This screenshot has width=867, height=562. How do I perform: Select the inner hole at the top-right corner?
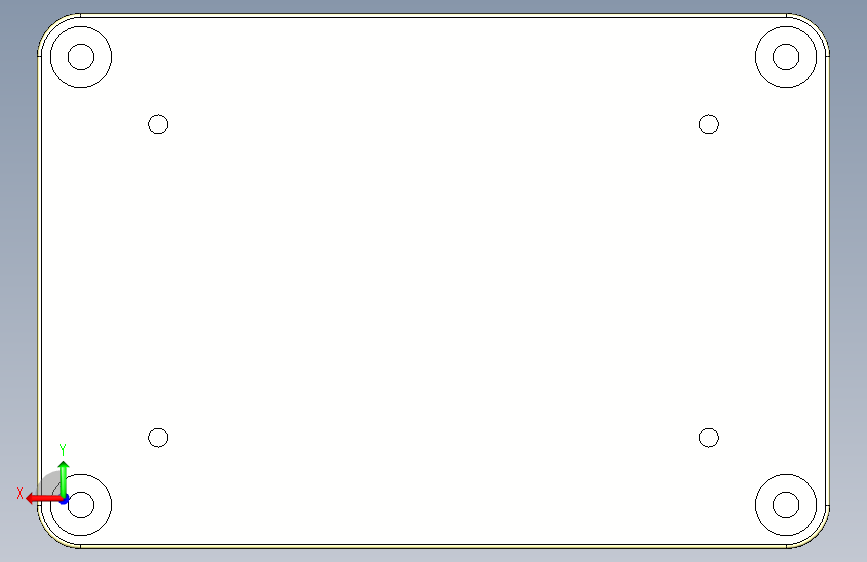(x=786, y=57)
